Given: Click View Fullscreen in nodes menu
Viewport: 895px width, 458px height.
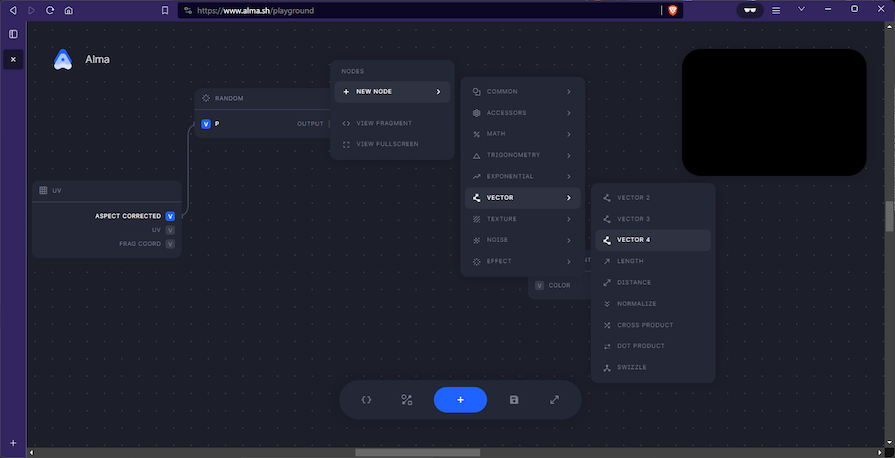Looking at the screenshot, I should (x=387, y=144).
